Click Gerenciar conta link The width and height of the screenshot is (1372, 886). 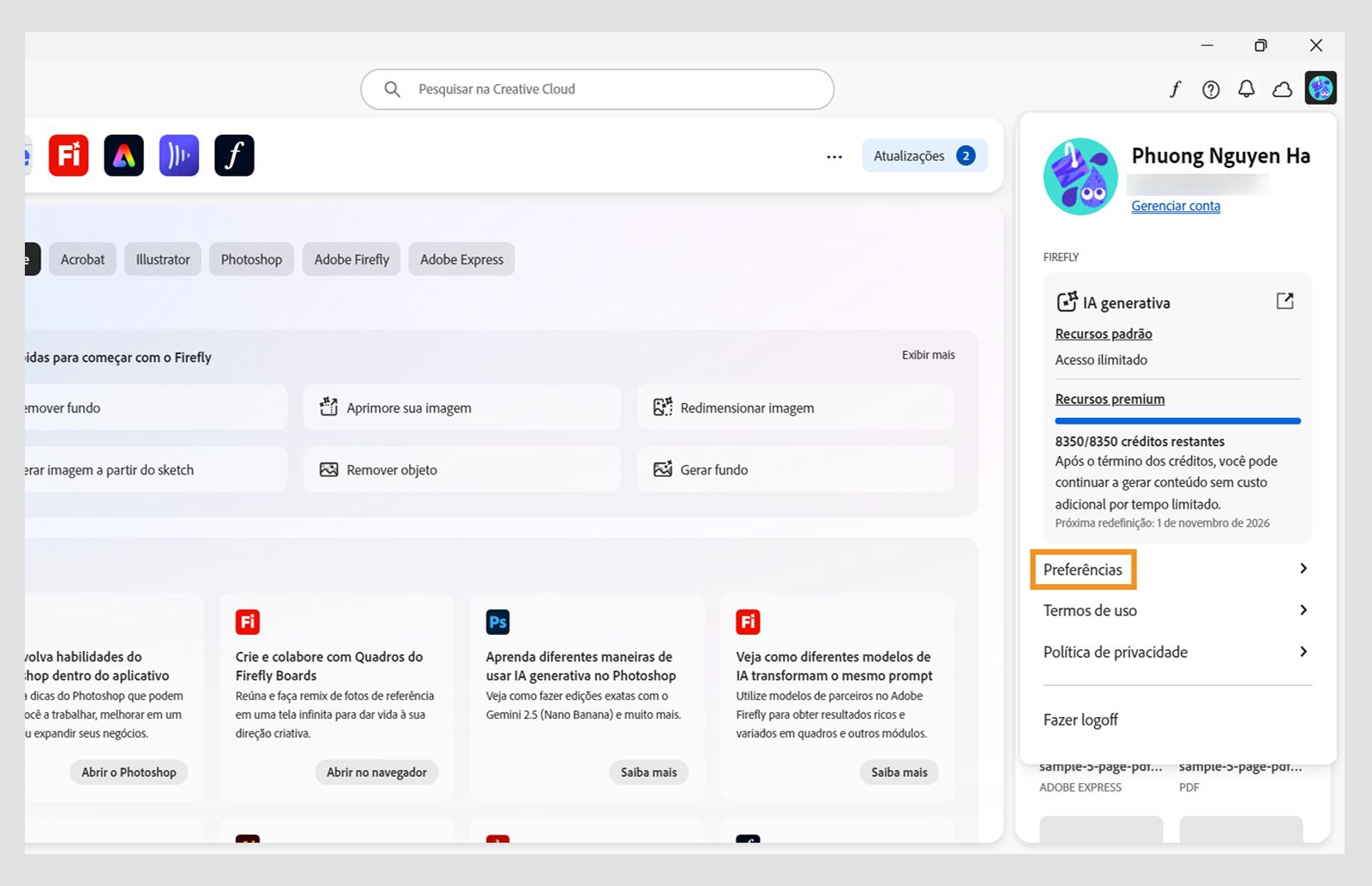pos(1176,206)
